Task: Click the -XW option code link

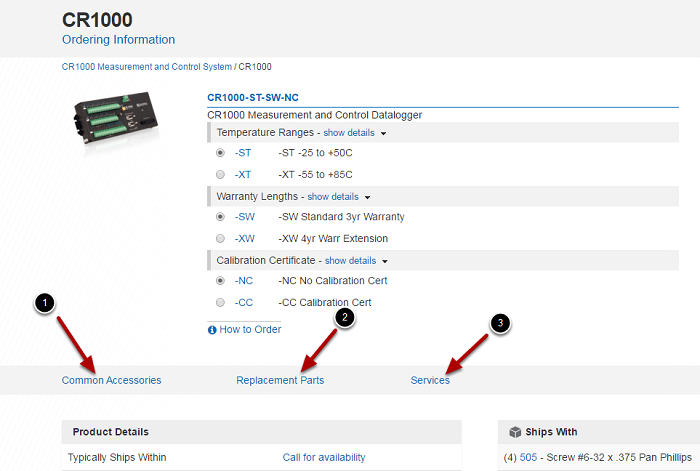Action: 245,238
